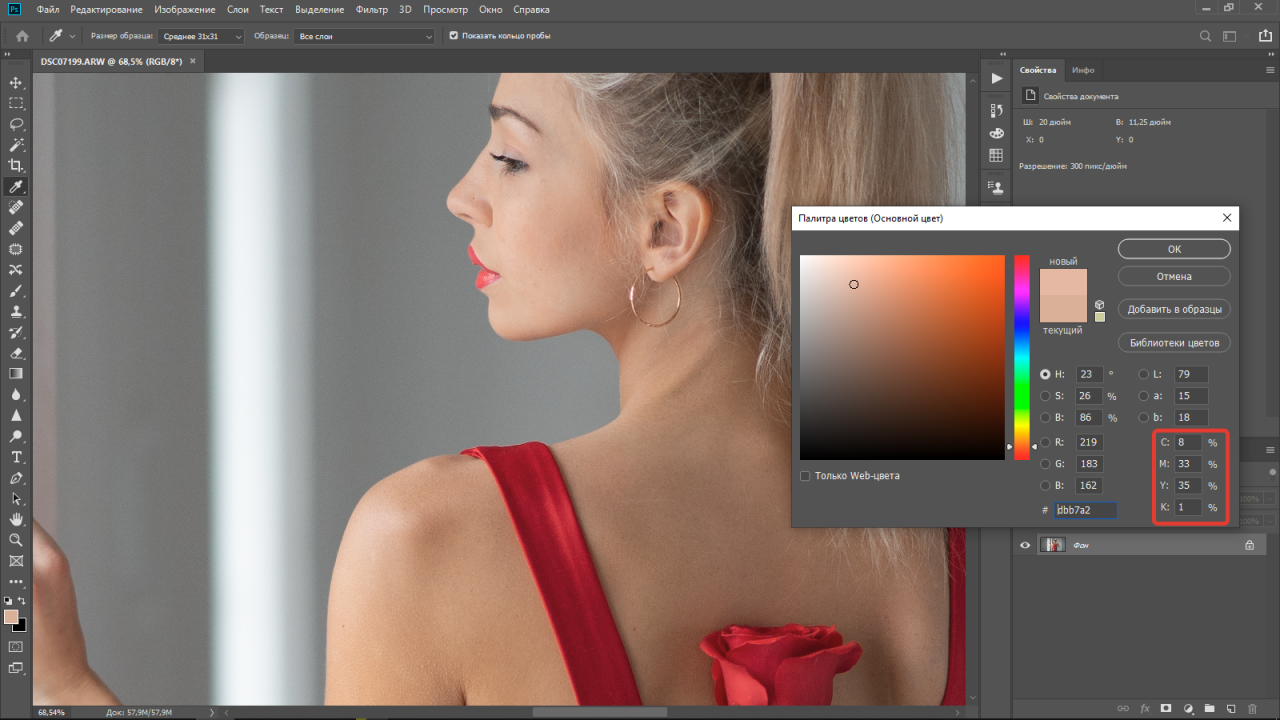Confirm color with OK button

(1174, 249)
